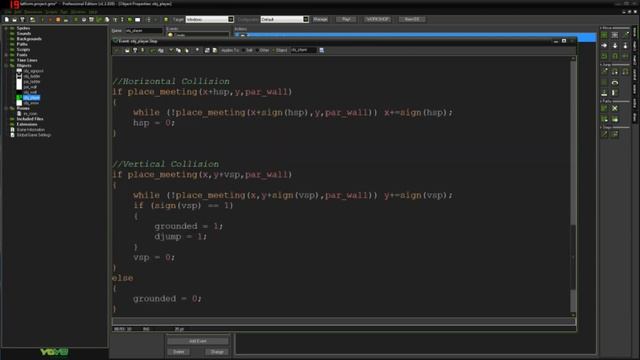
Task: Switch to the draw action library tab
Action: [635, 117]
